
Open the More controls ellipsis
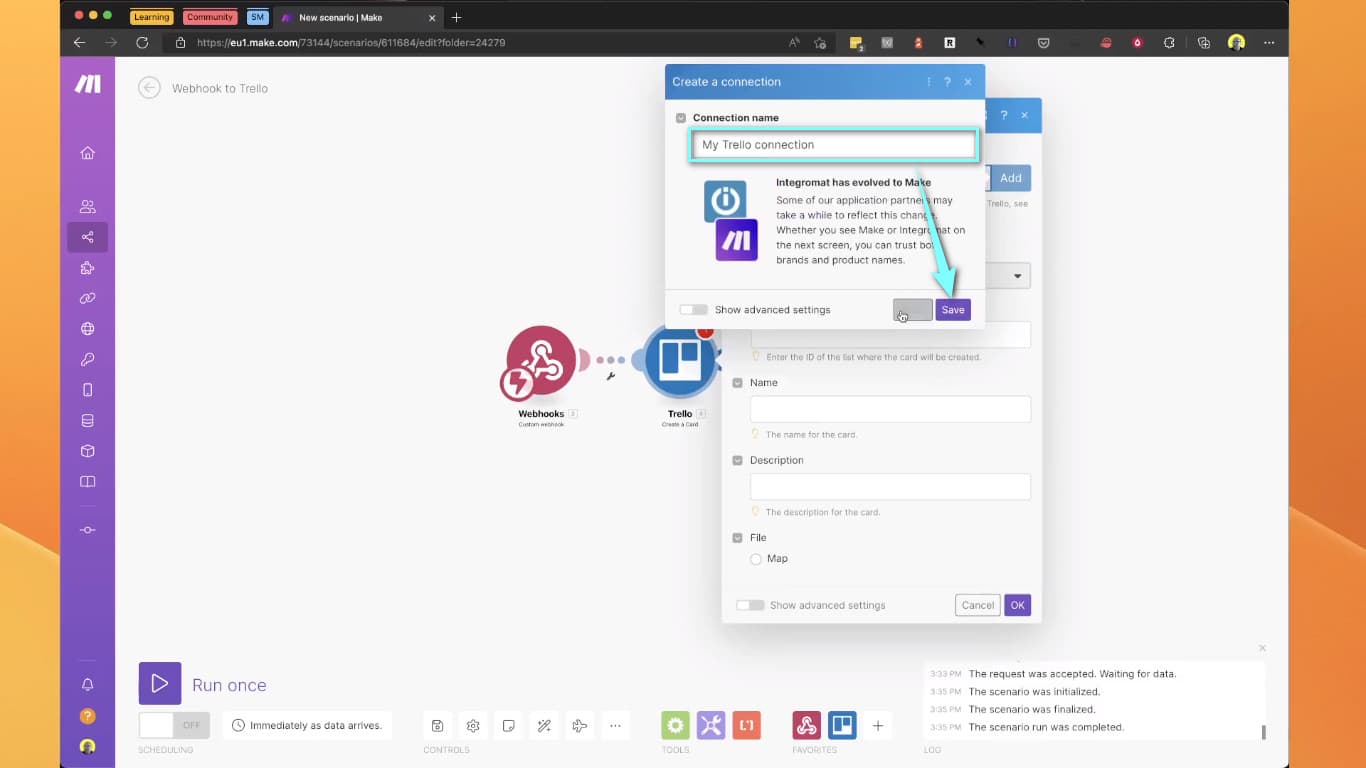point(615,726)
